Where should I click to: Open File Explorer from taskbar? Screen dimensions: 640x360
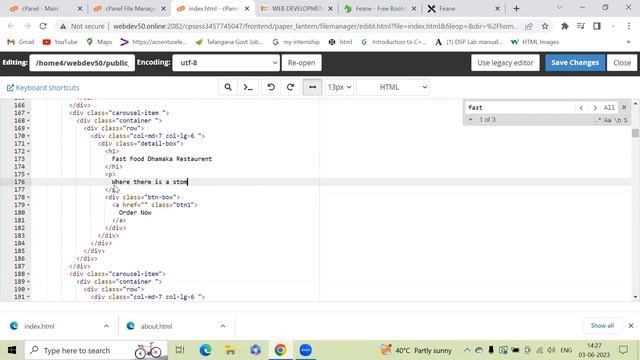tap(230, 350)
